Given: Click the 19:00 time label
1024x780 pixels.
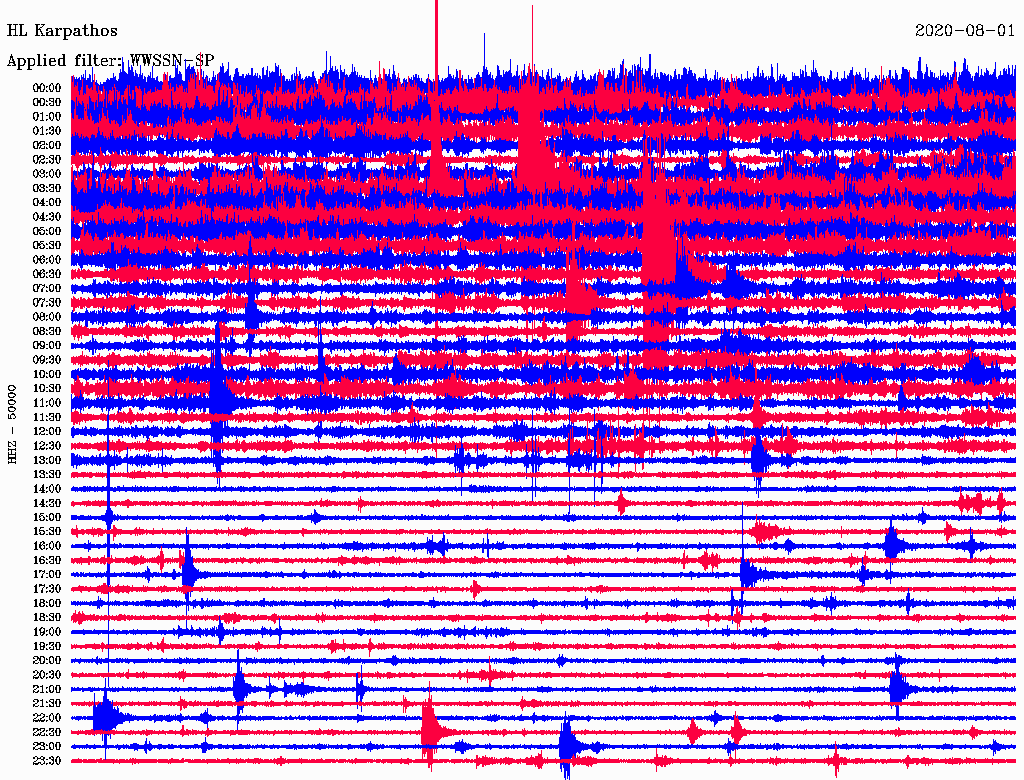Looking at the screenshot, I should click(x=47, y=632).
